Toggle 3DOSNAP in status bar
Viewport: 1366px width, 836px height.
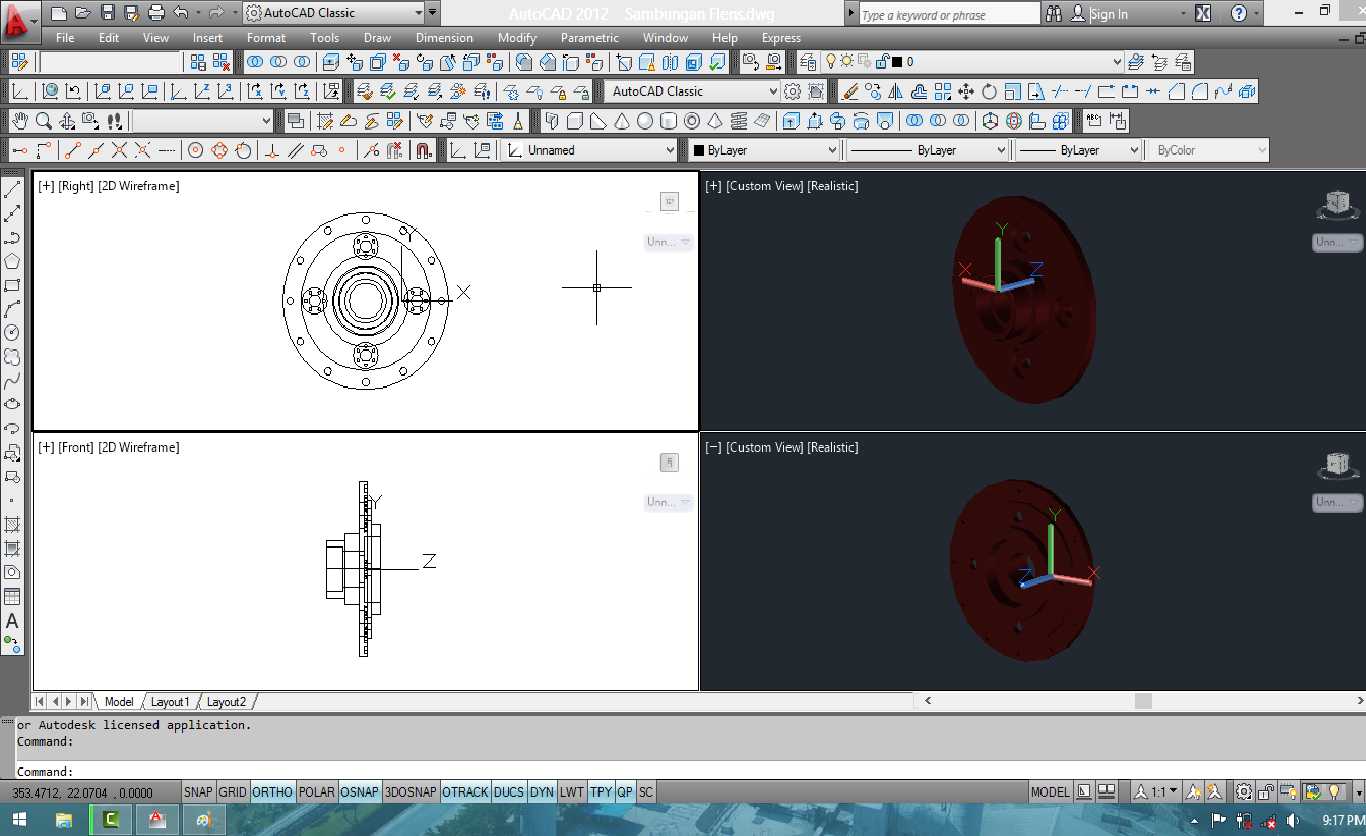(411, 792)
